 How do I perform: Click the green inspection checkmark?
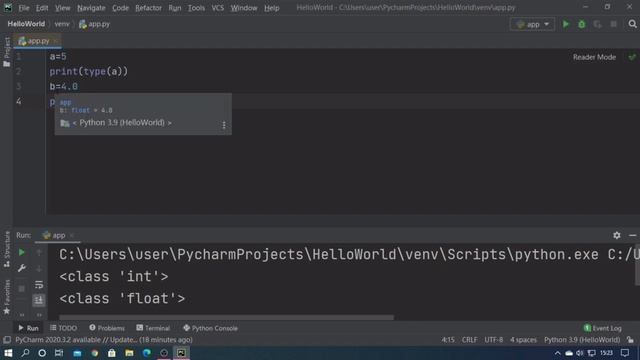click(x=632, y=57)
